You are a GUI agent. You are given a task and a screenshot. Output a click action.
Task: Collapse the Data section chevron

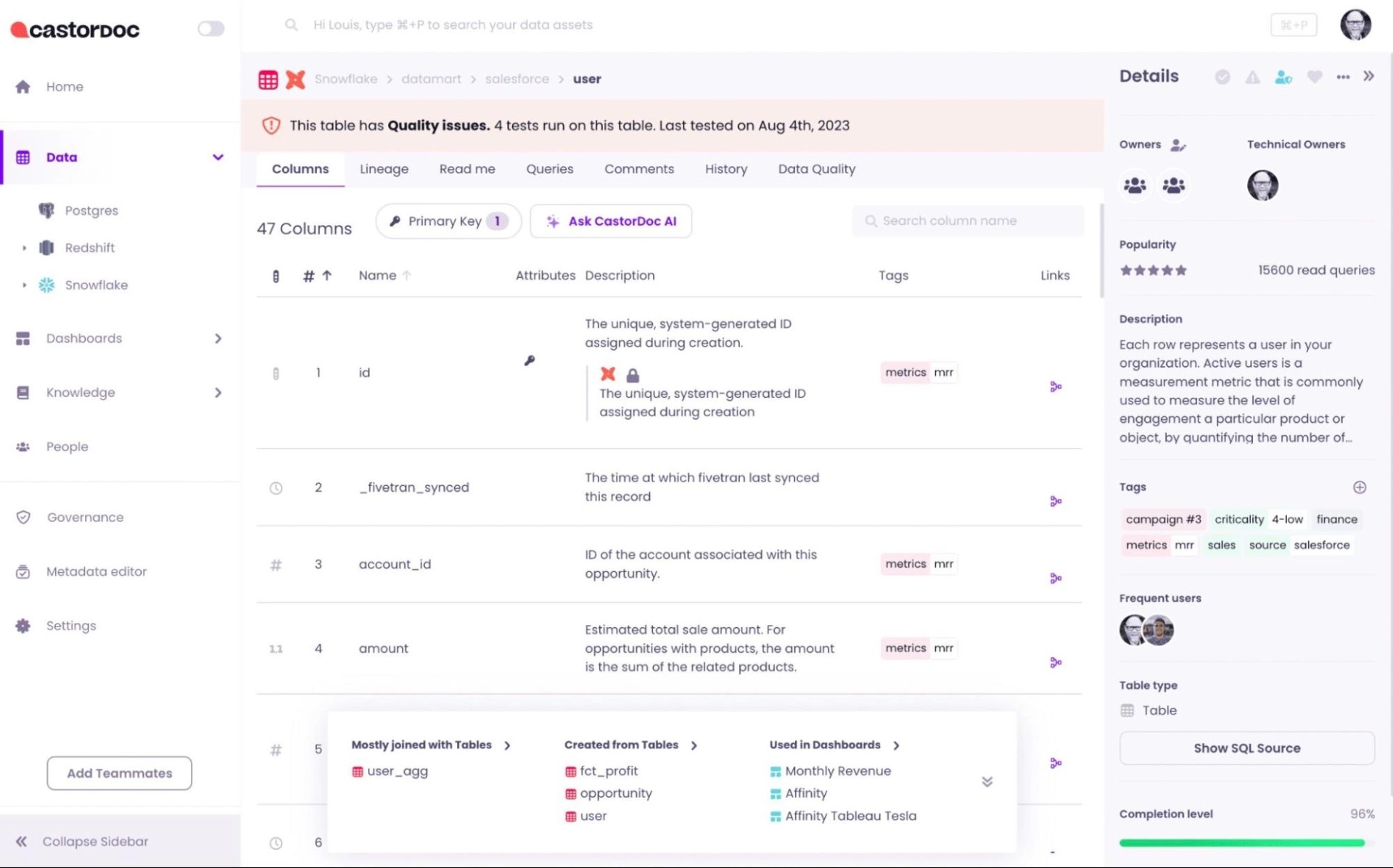[x=218, y=157]
